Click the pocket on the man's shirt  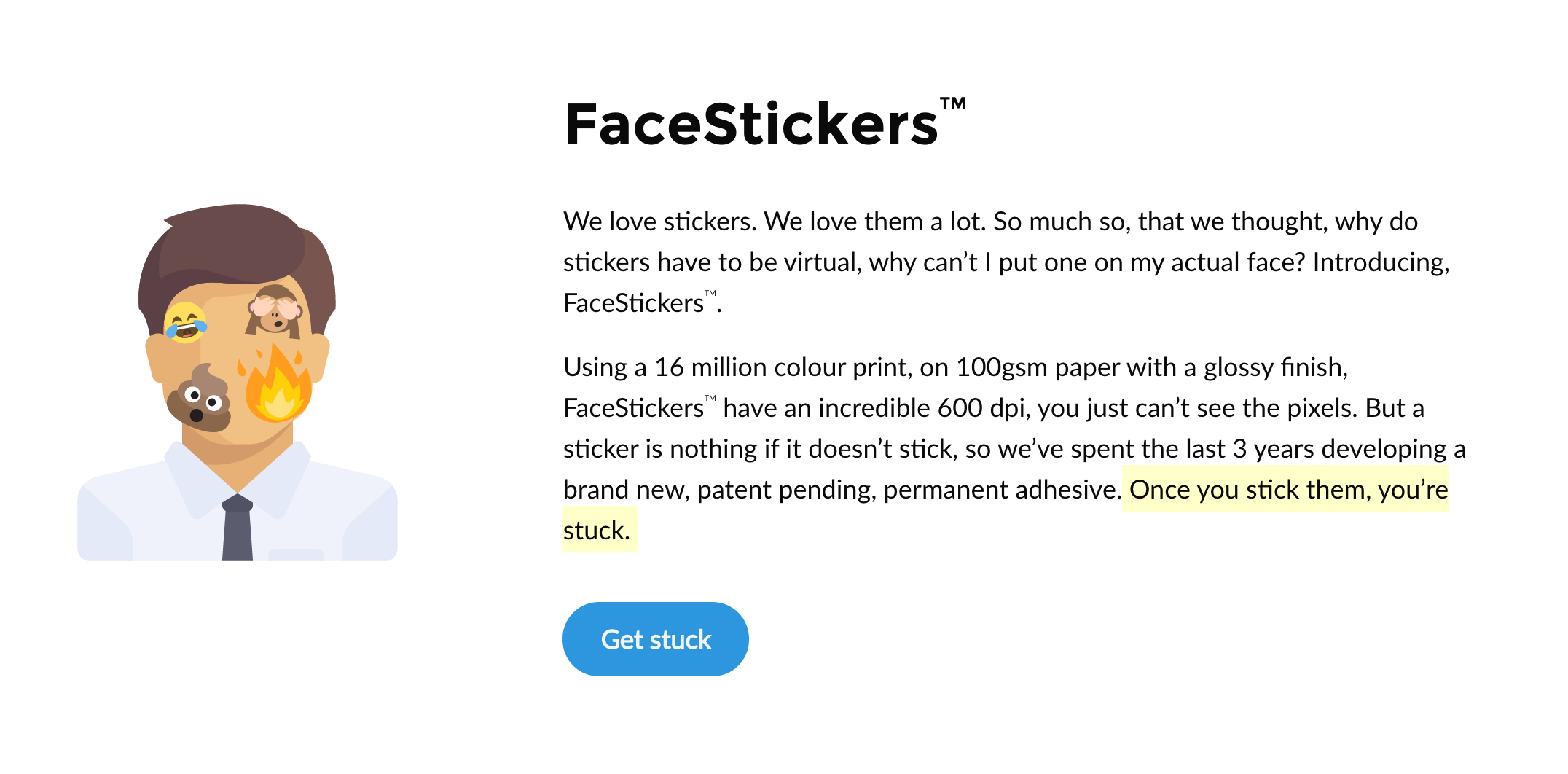pos(295,555)
